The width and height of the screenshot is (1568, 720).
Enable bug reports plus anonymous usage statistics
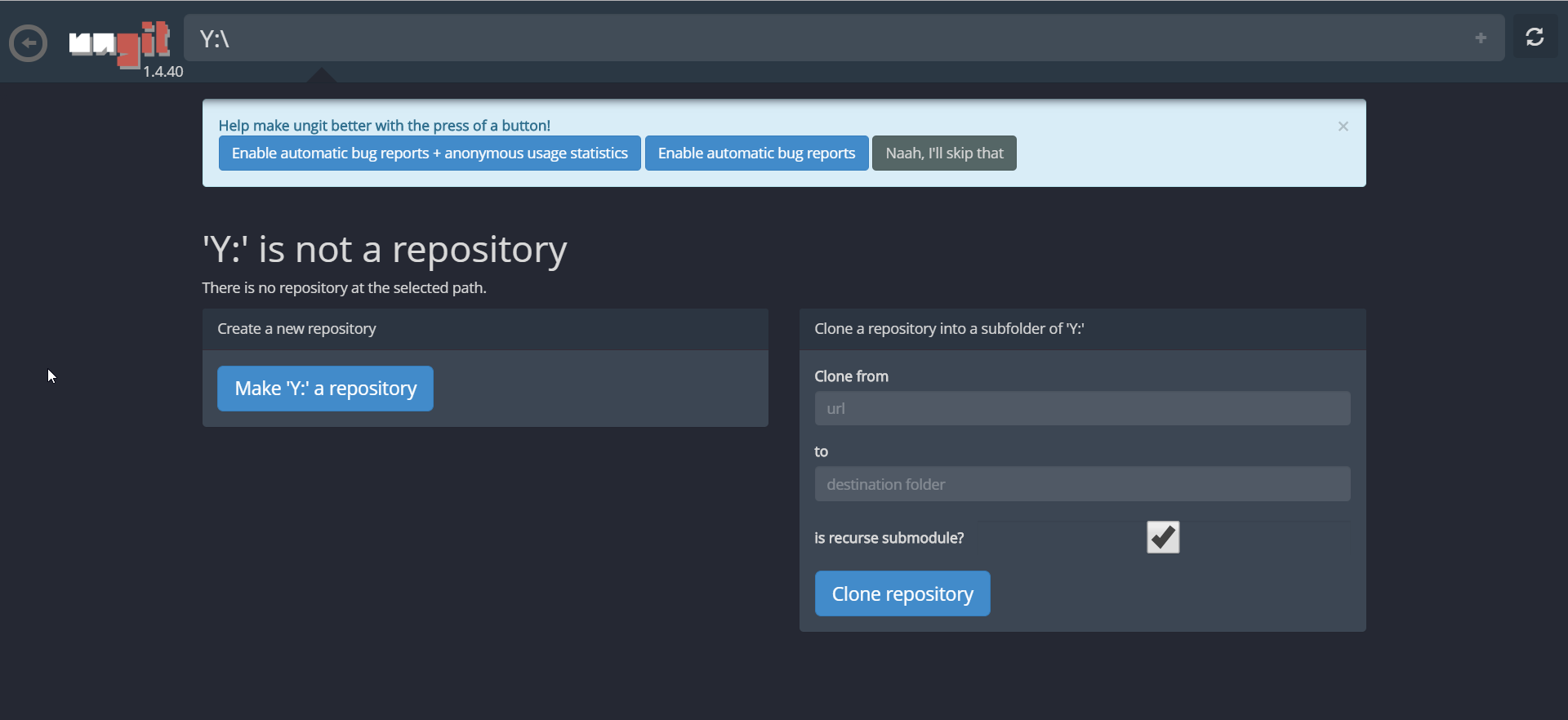click(430, 153)
